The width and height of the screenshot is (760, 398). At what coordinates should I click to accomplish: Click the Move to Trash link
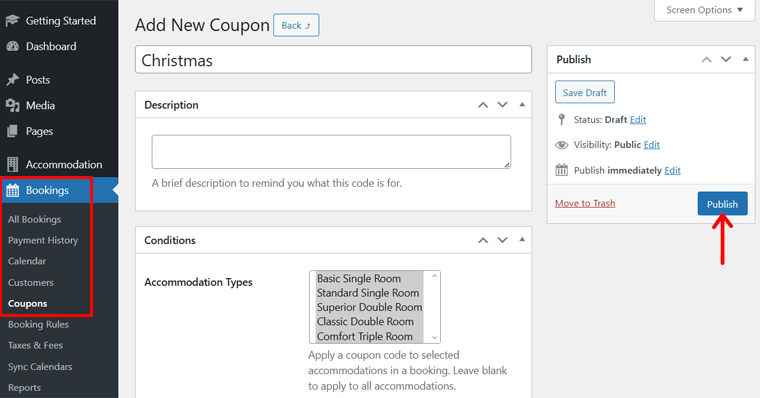[x=585, y=203]
